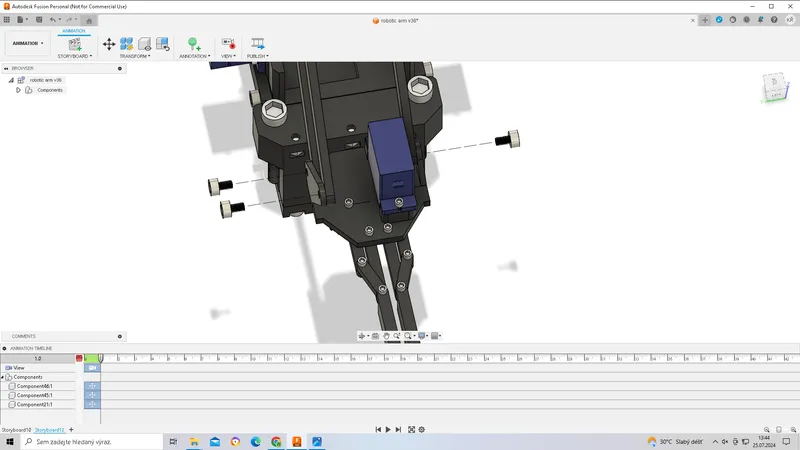Click the Create Callout annotation icon

click(x=193, y=44)
